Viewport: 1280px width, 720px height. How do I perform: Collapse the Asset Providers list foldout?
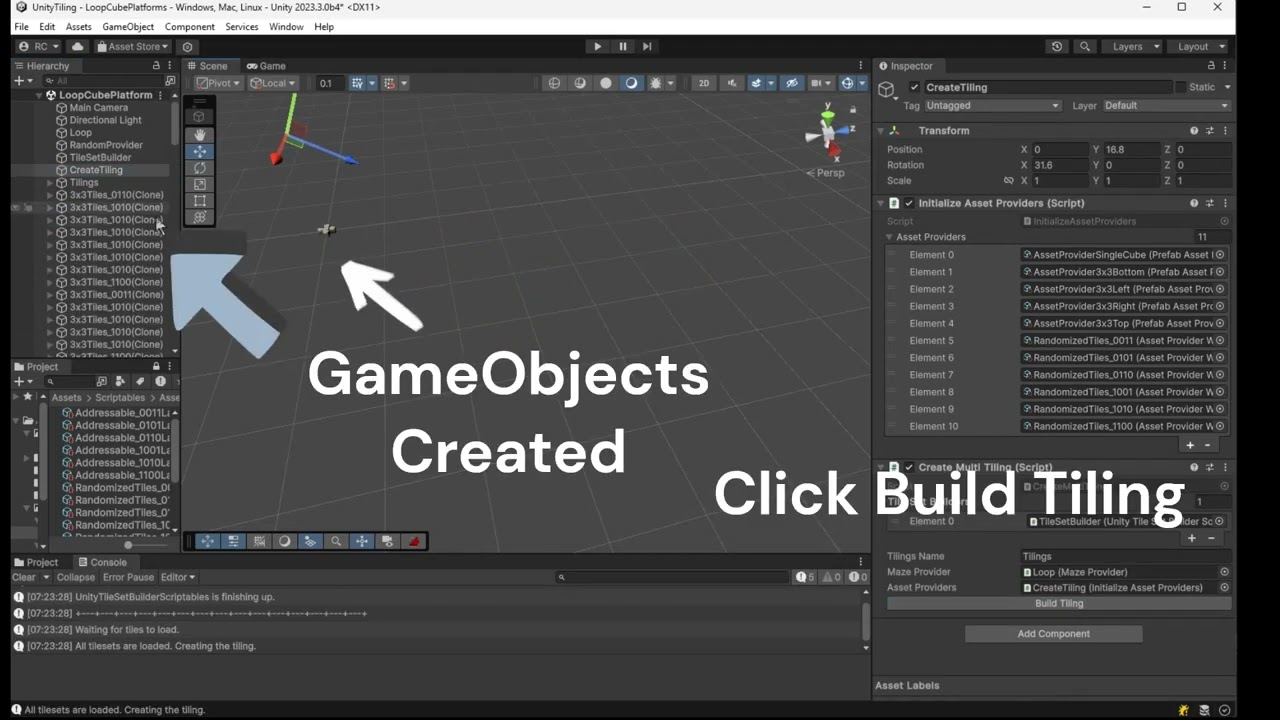click(889, 237)
